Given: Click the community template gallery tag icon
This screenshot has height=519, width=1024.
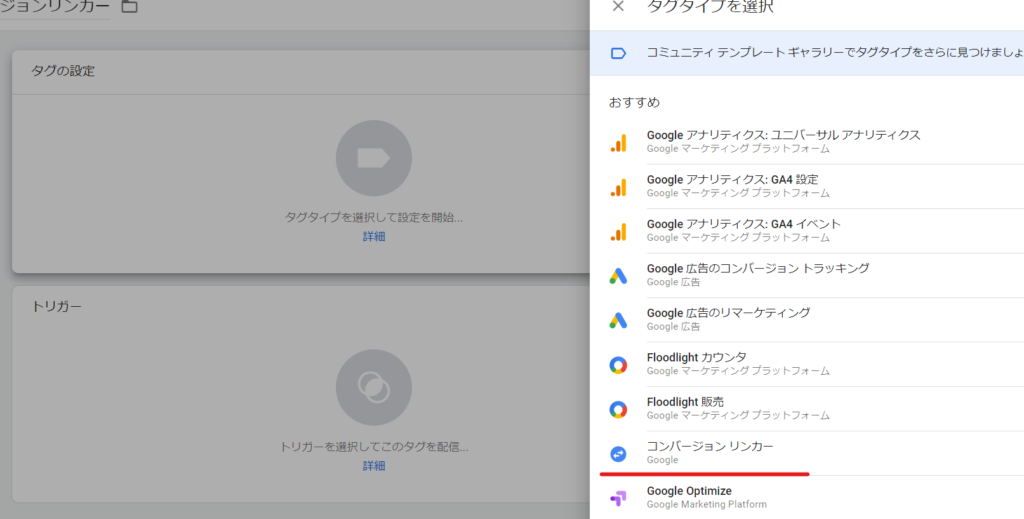Looking at the screenshot, I should click(618, 53).
